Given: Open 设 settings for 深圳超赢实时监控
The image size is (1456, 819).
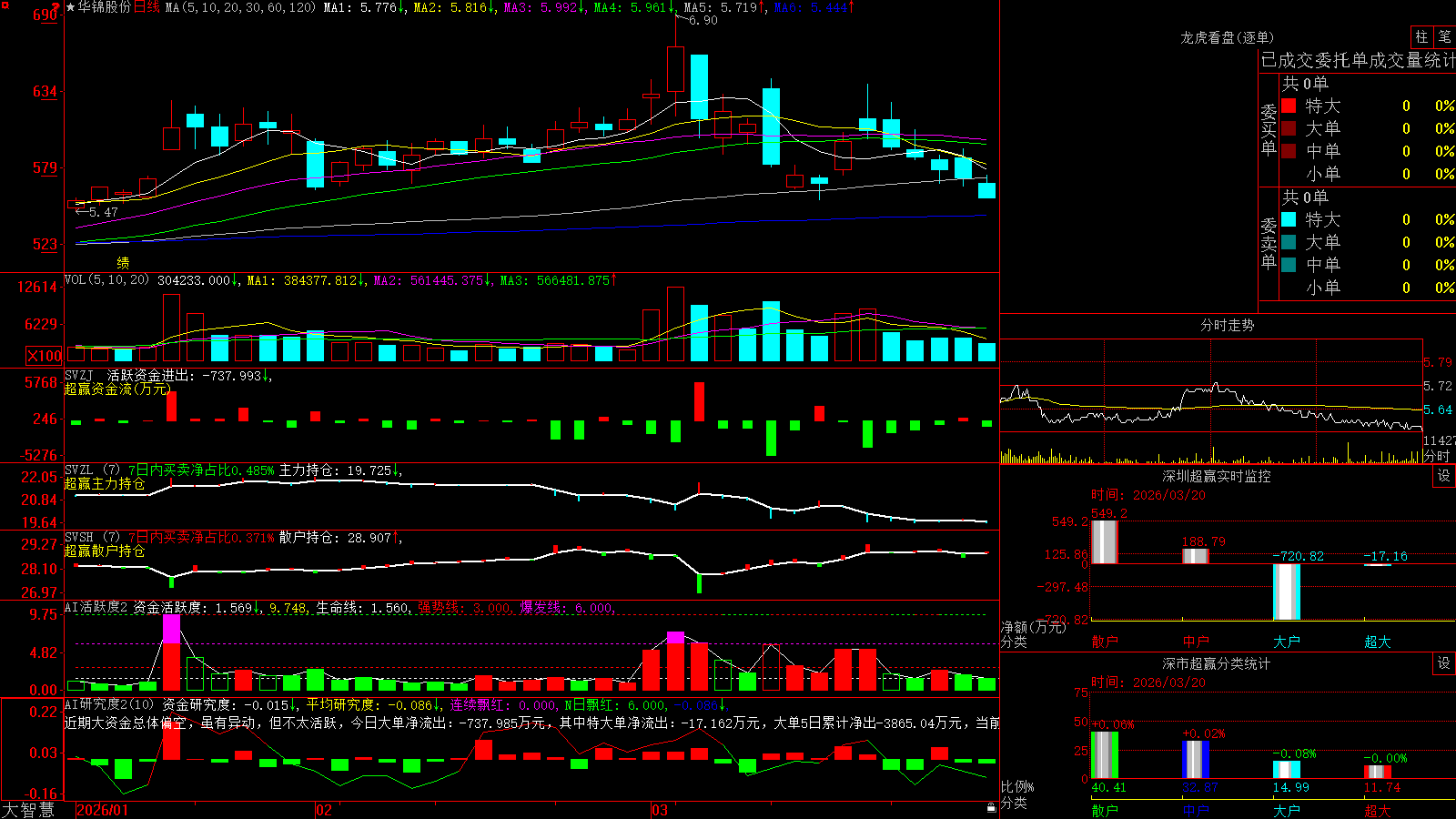Looking at the screenshot, I should [1444, 476].
